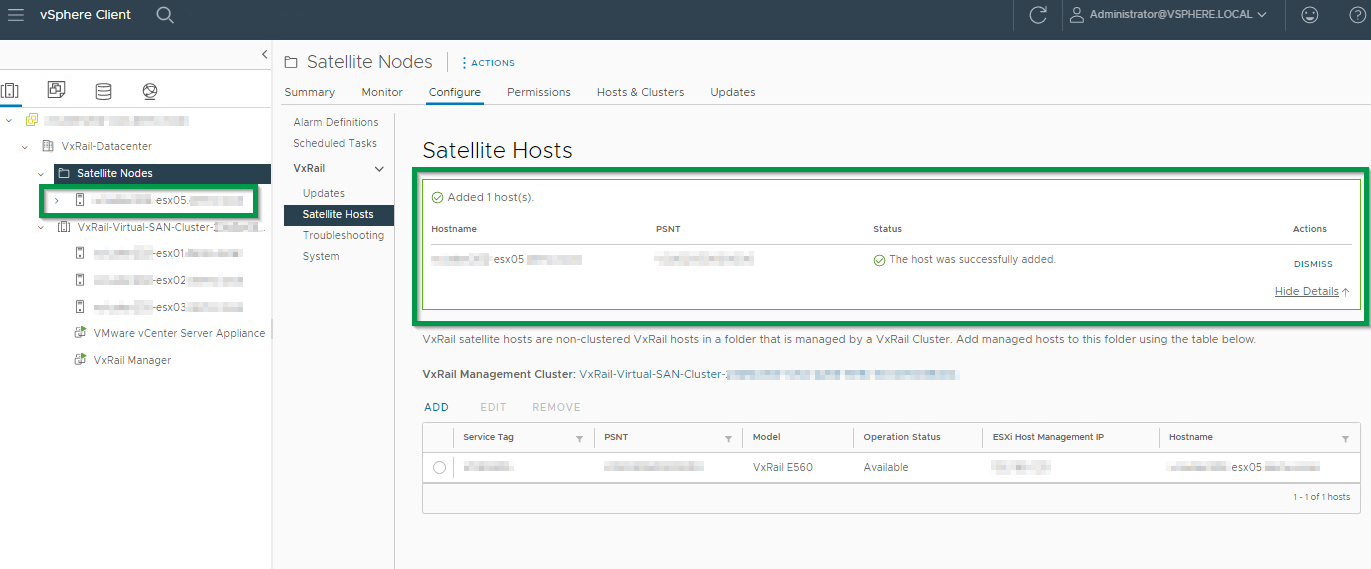Select VxRail Manager VM in tree
The image size is (1371, 569).
point(132,360)
